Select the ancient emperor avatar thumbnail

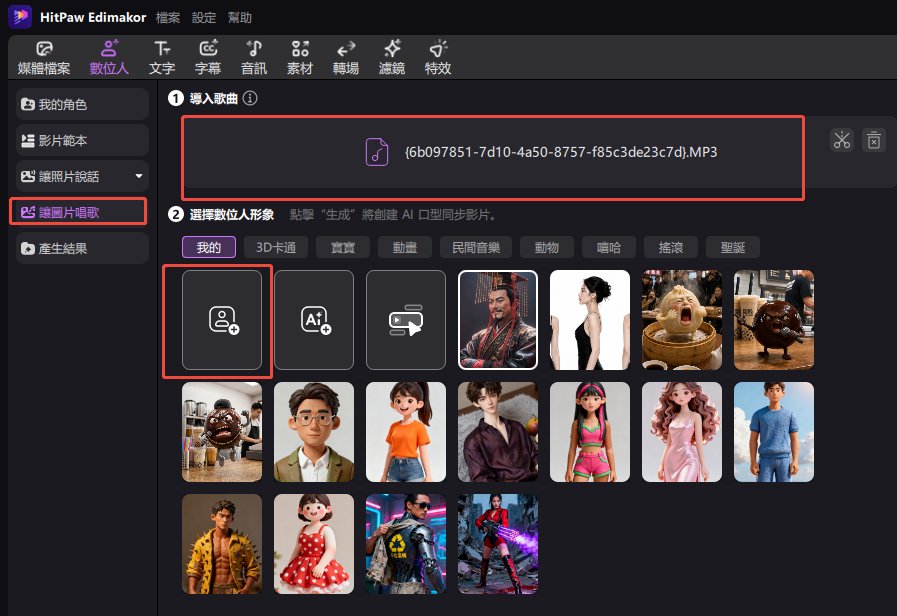coord(498,320)
